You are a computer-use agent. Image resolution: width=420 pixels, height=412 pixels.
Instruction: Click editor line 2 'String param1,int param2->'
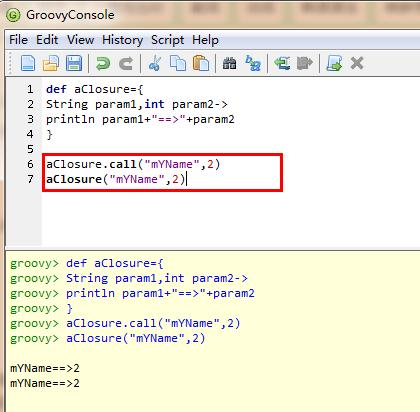(137, 104)
